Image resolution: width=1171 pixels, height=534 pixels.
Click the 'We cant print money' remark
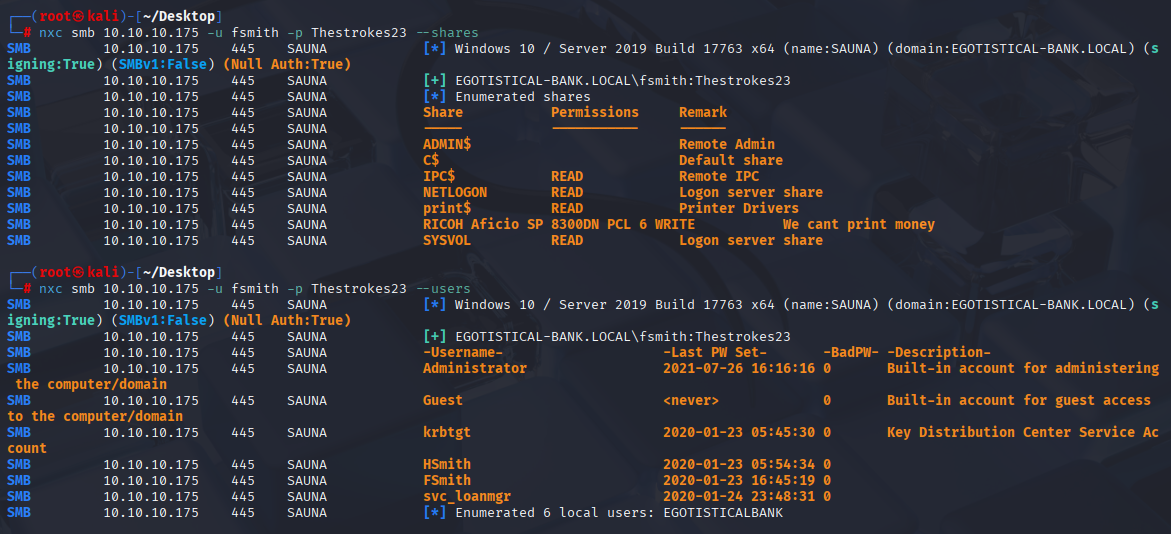(859, 225)
